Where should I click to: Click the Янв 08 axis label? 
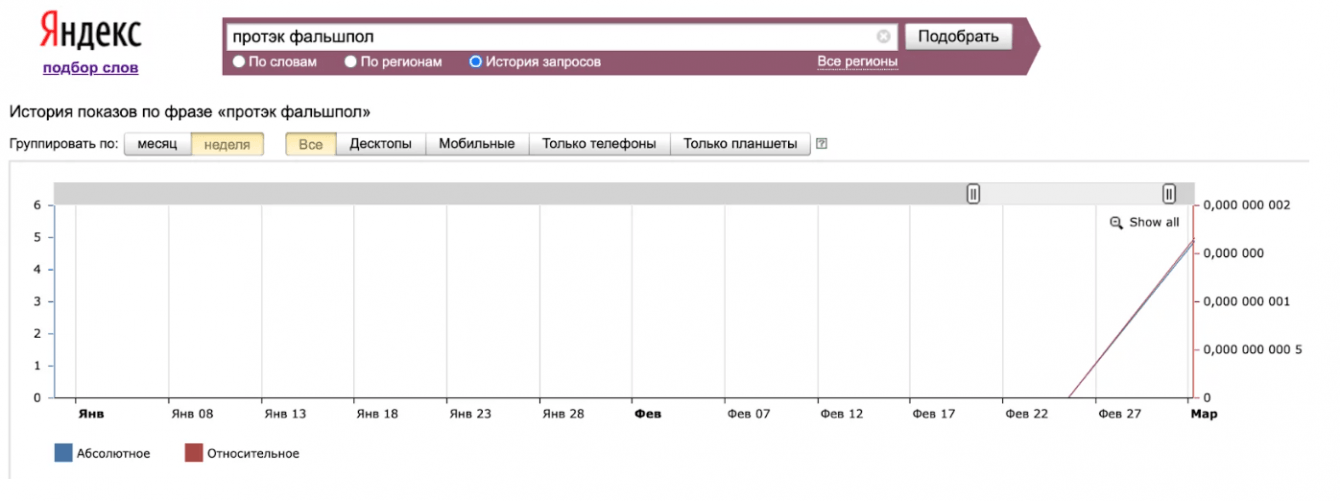point(192,413)
